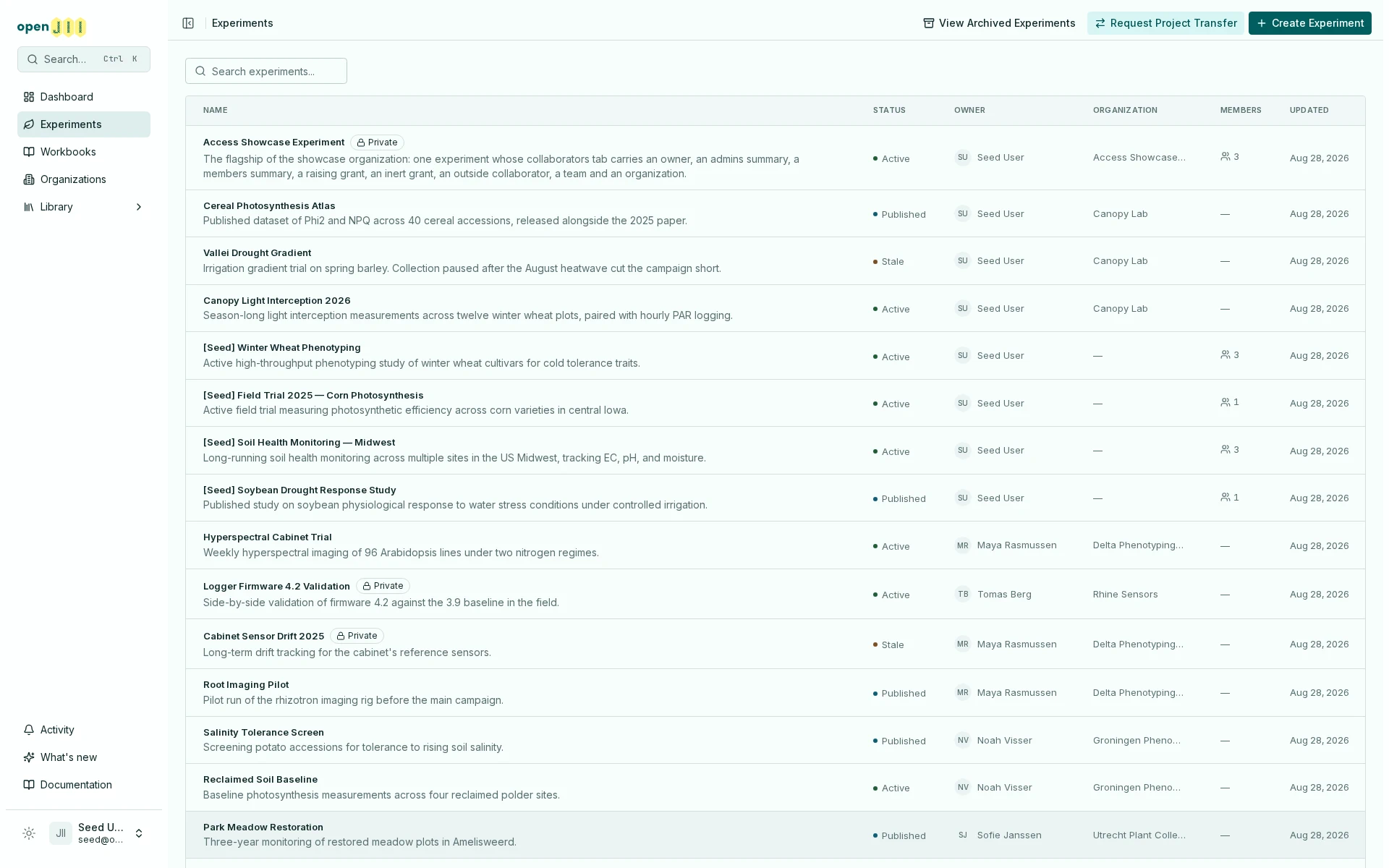Viewport: 1389px width, 868px height.
Task: Click Request Project Transfer button
Action: [1165, 23]
